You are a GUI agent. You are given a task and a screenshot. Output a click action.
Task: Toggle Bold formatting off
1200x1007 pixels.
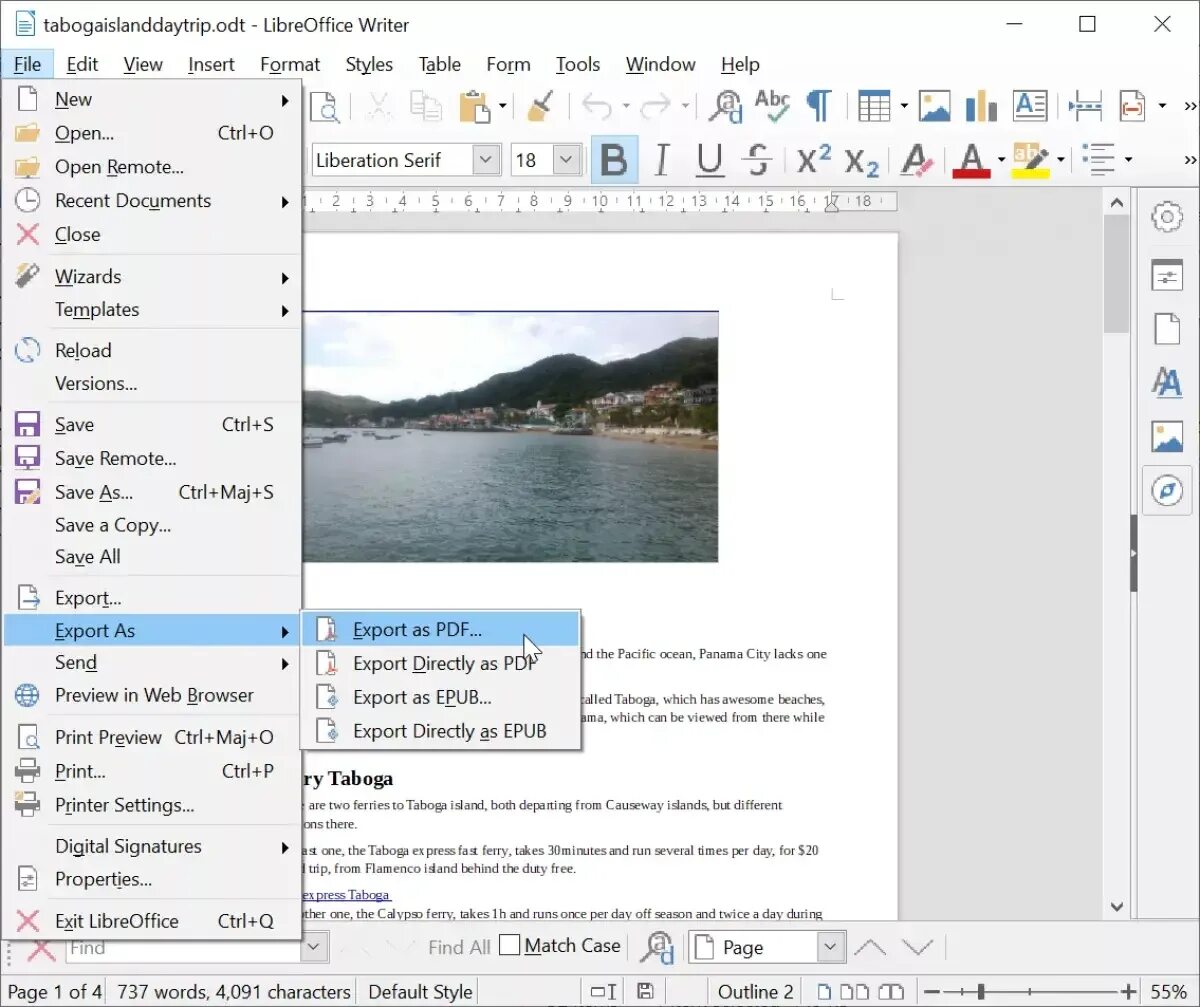click(613, 160)
